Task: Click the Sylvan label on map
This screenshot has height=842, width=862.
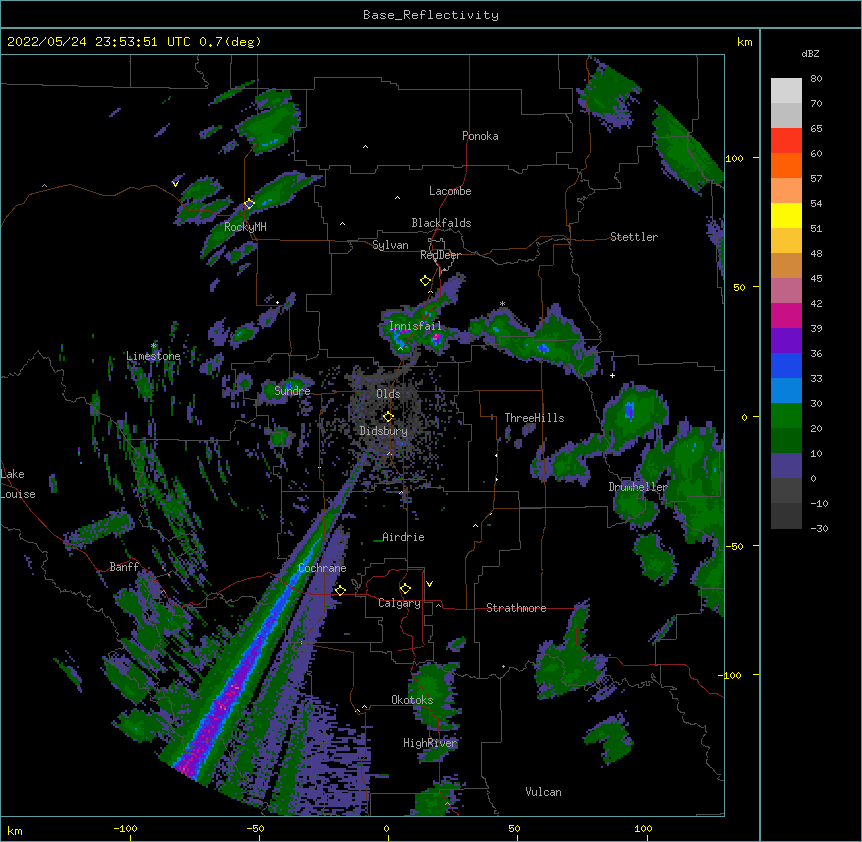Action: [390, 245]
